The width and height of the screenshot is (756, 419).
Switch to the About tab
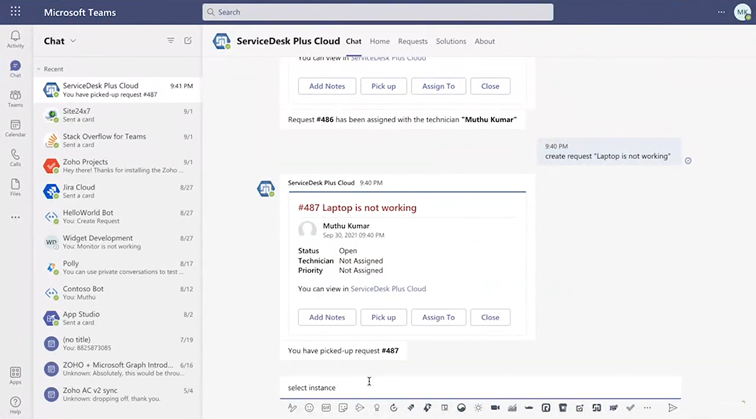(x=485, y=41)
